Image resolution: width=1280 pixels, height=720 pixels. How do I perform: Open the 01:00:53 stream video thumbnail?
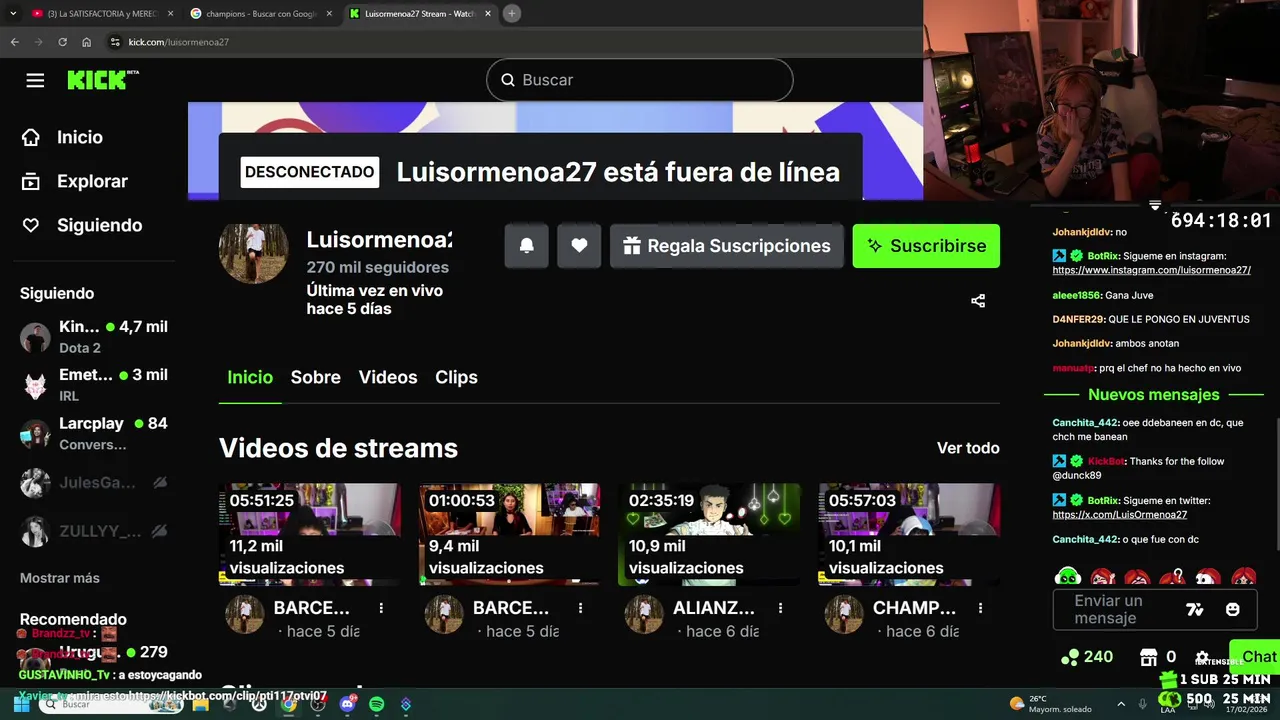click(510, 534)
